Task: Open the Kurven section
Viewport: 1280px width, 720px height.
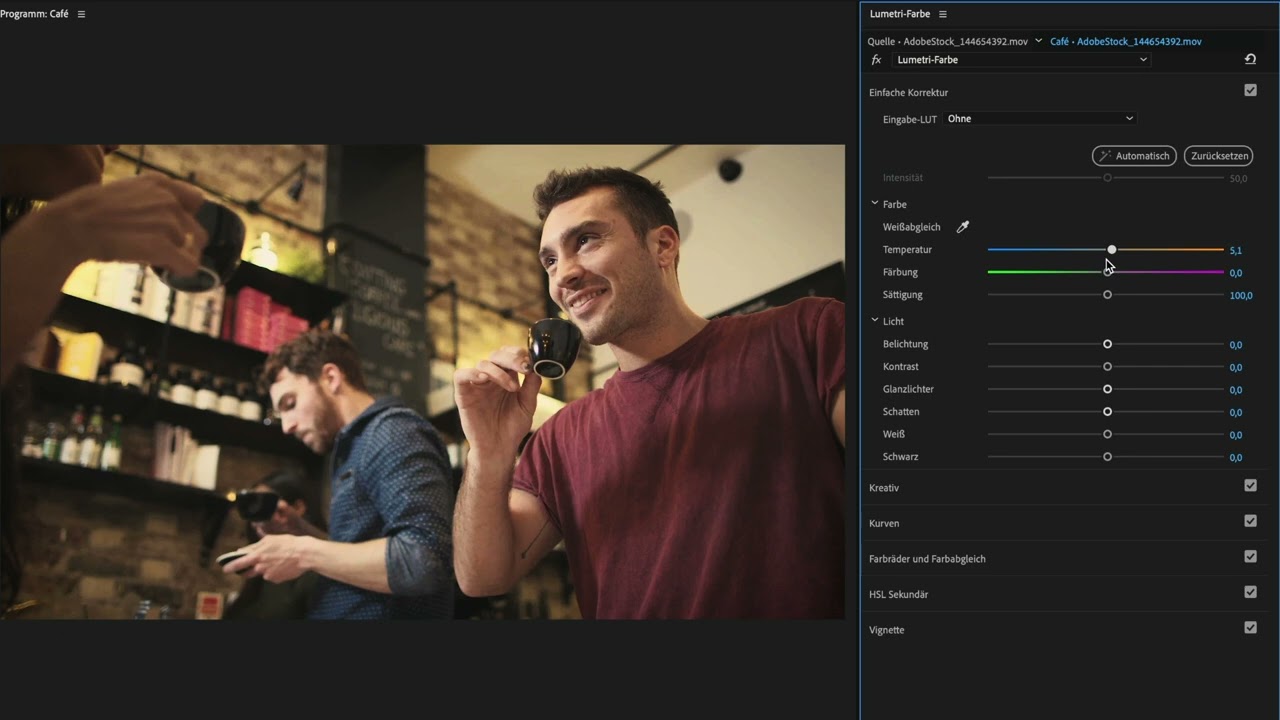Action: 884,523
